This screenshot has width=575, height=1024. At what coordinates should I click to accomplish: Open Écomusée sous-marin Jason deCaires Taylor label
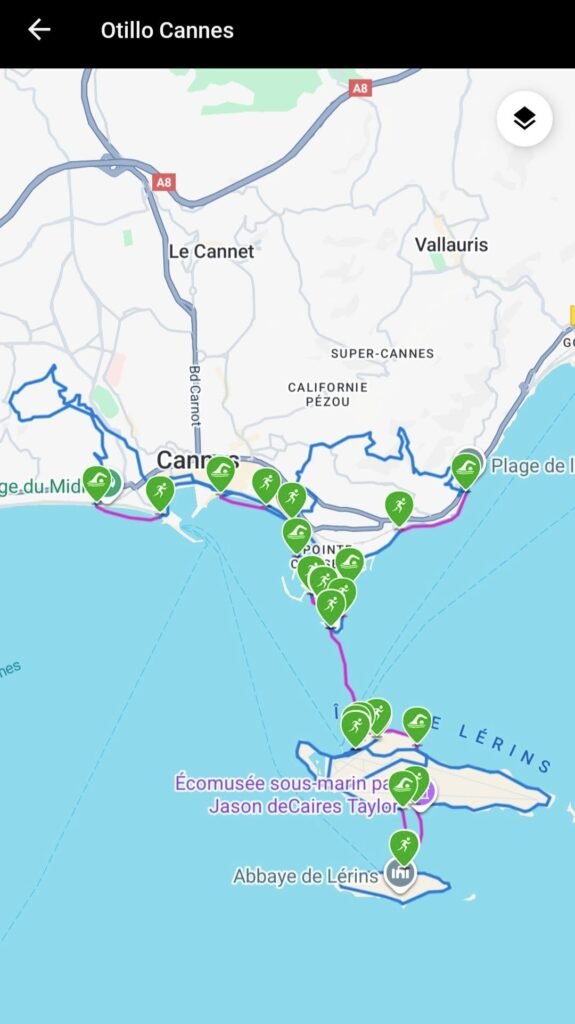tap(286, 794)
